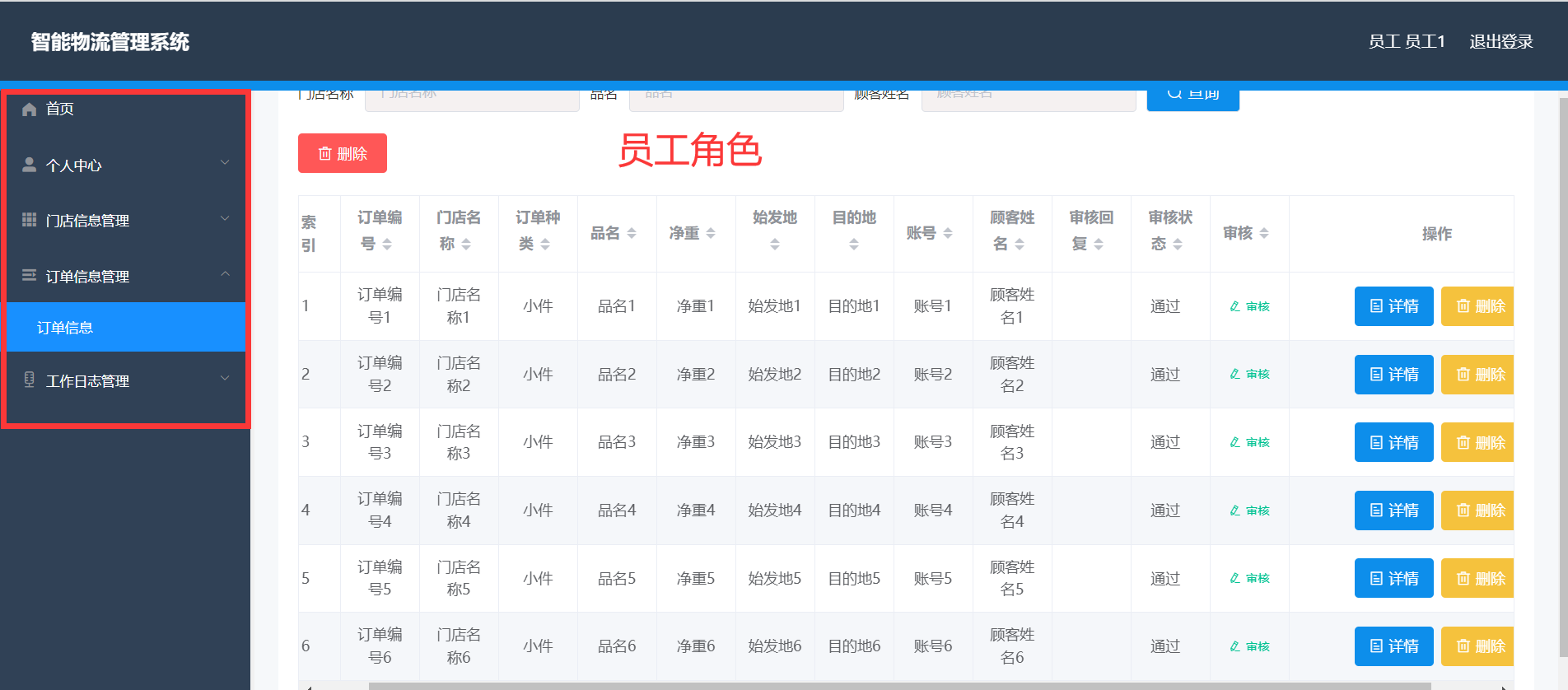Toggle the 个人中心 chevron arrow

click(225, 162)
